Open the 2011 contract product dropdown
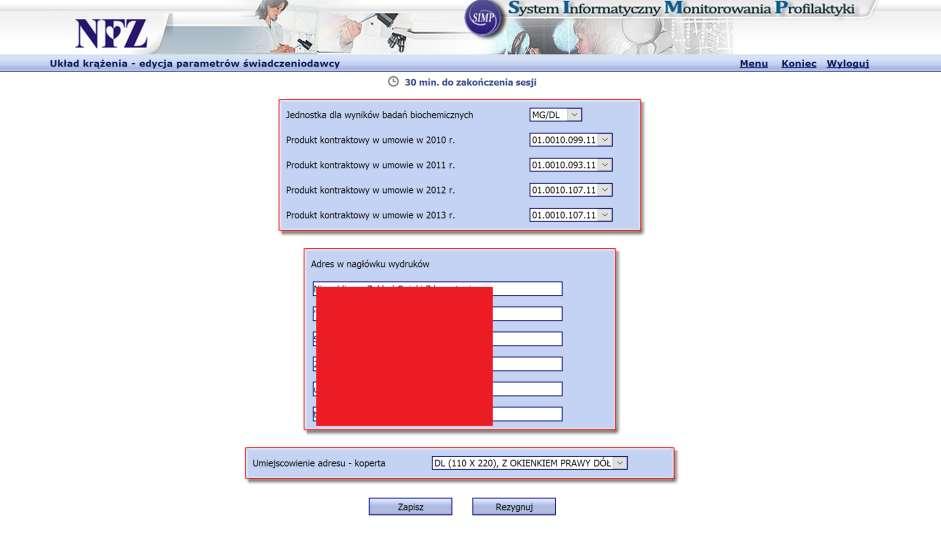The width and height of the screenshot is (941, 542). 570,165
